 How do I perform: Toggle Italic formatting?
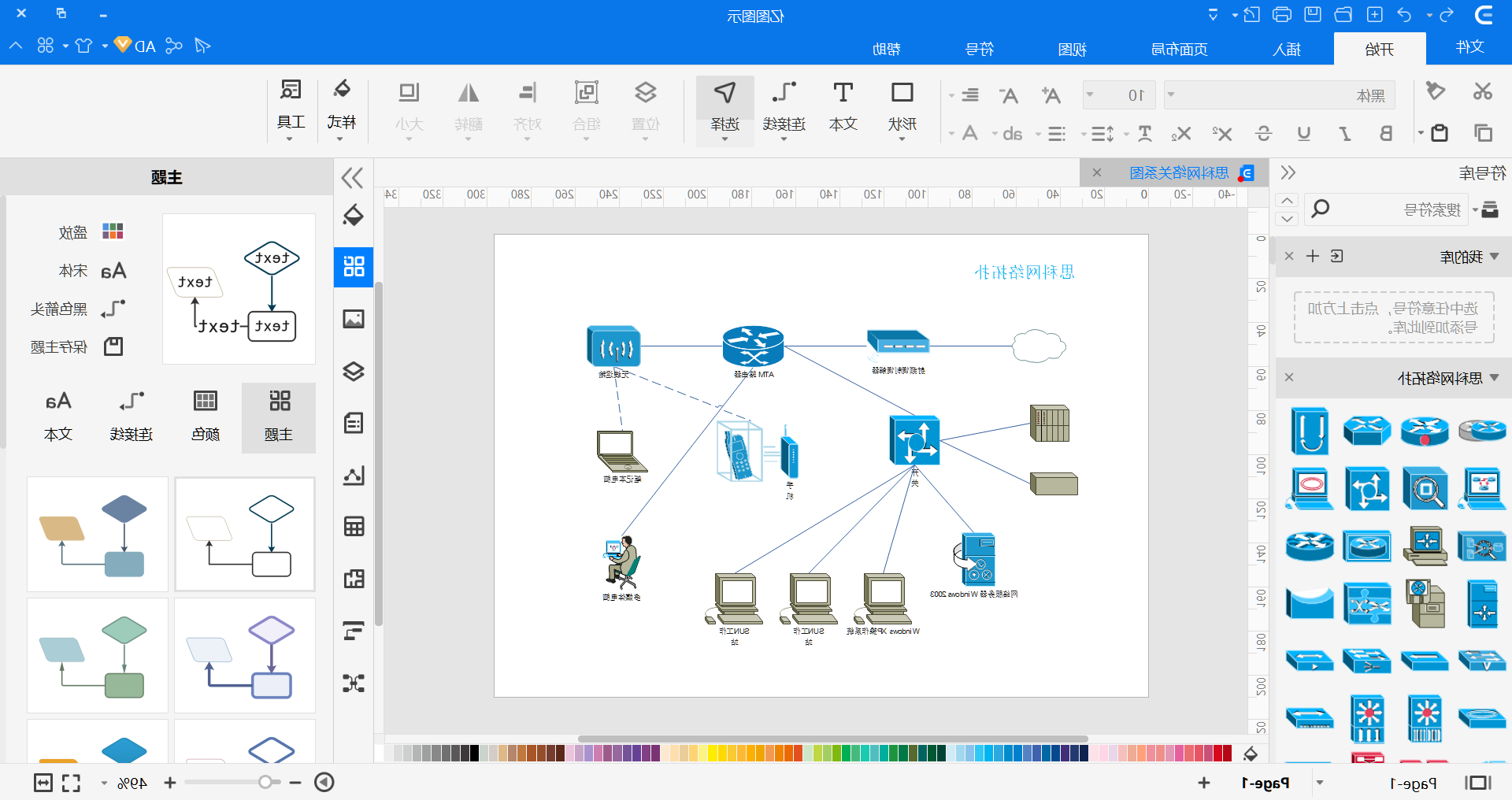(1345, 134)
